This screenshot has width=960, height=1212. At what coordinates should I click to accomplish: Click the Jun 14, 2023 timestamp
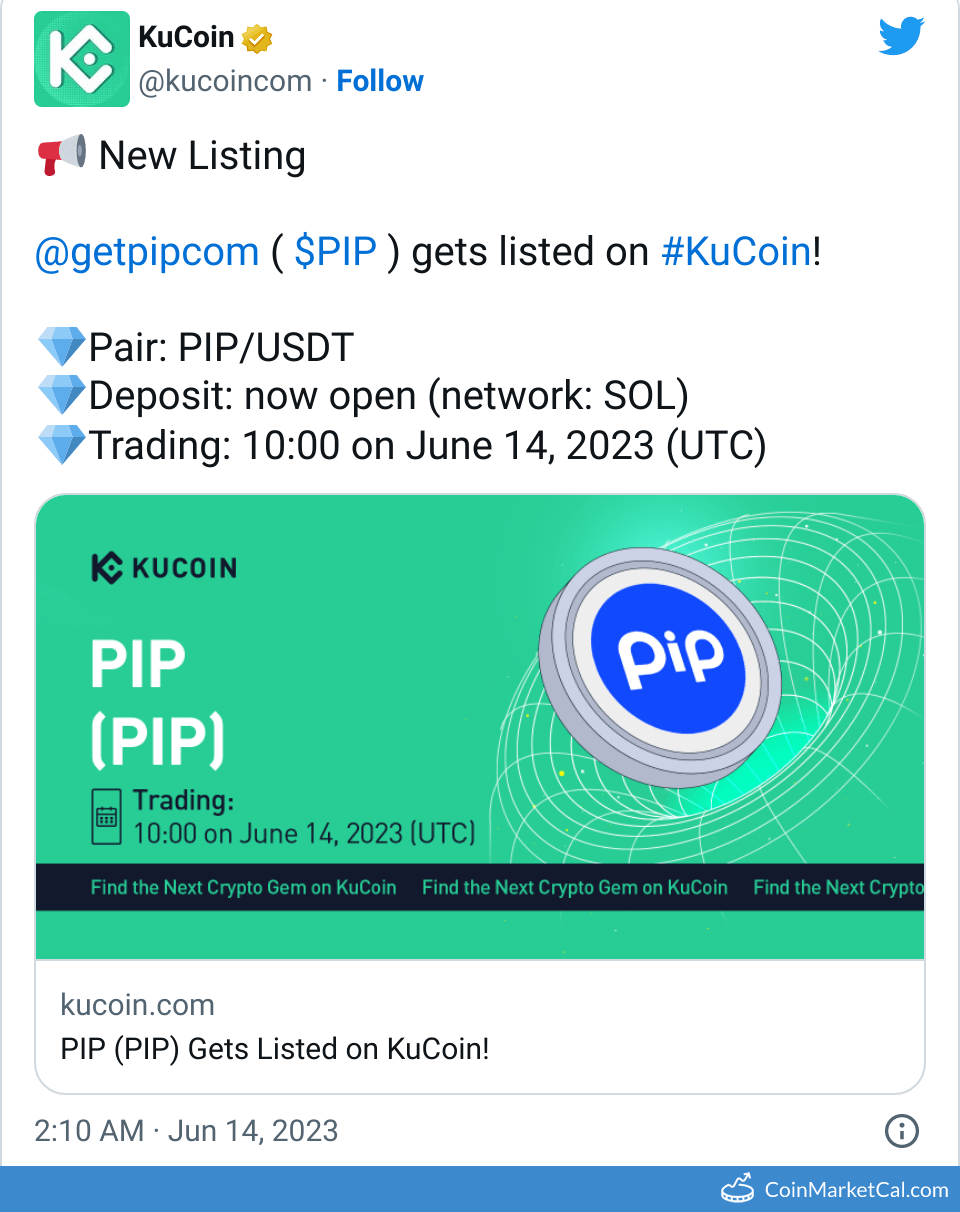click(x=251, y=1131)
